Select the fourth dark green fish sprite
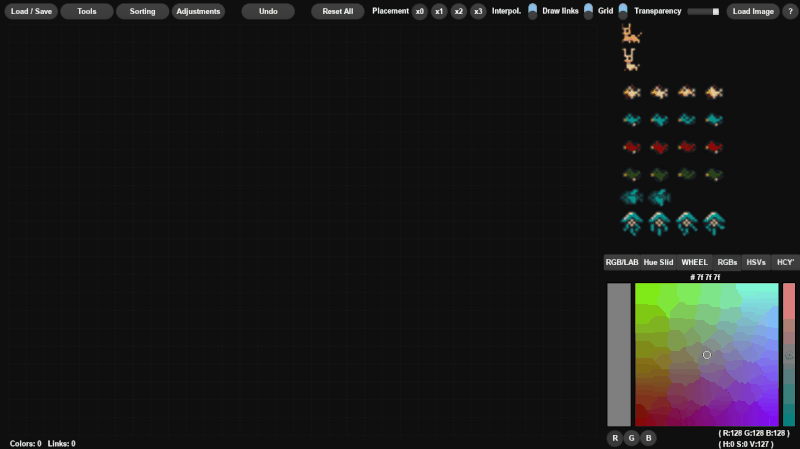 tap(714, 174)
